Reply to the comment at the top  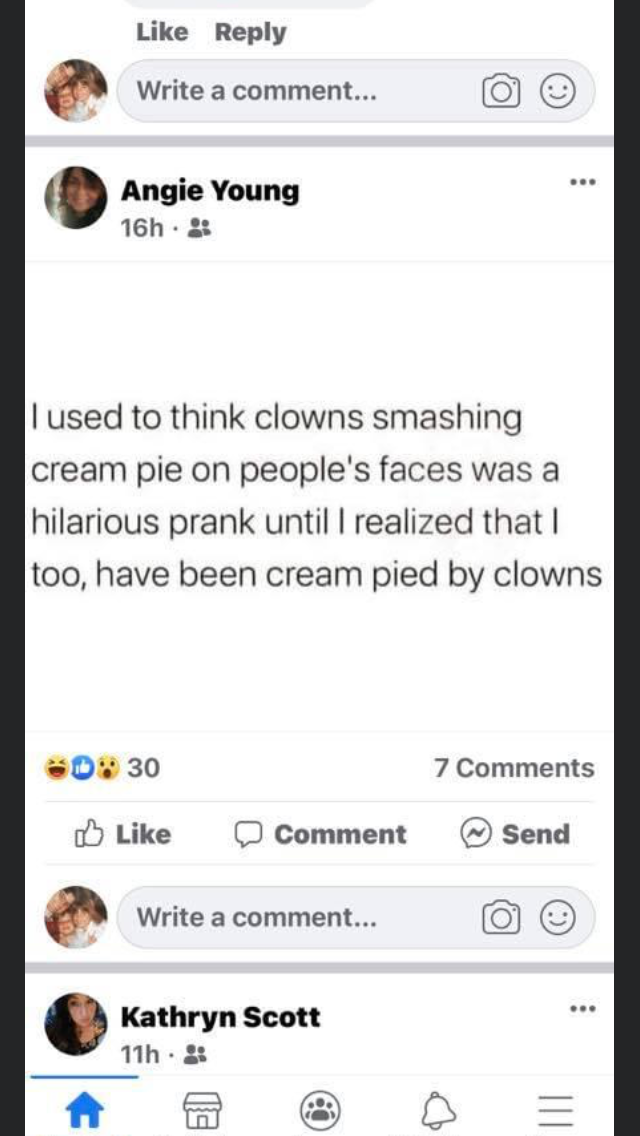(x=251, y=32)
